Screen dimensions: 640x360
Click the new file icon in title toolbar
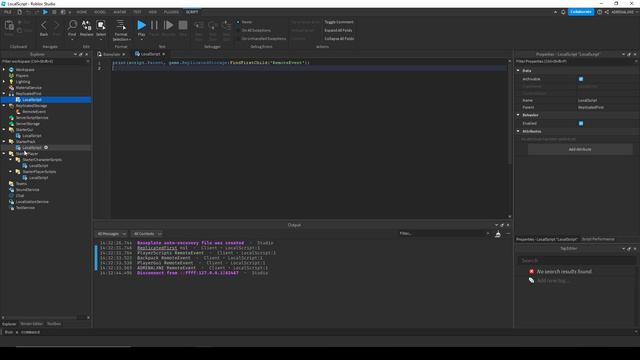coord(19,12)
